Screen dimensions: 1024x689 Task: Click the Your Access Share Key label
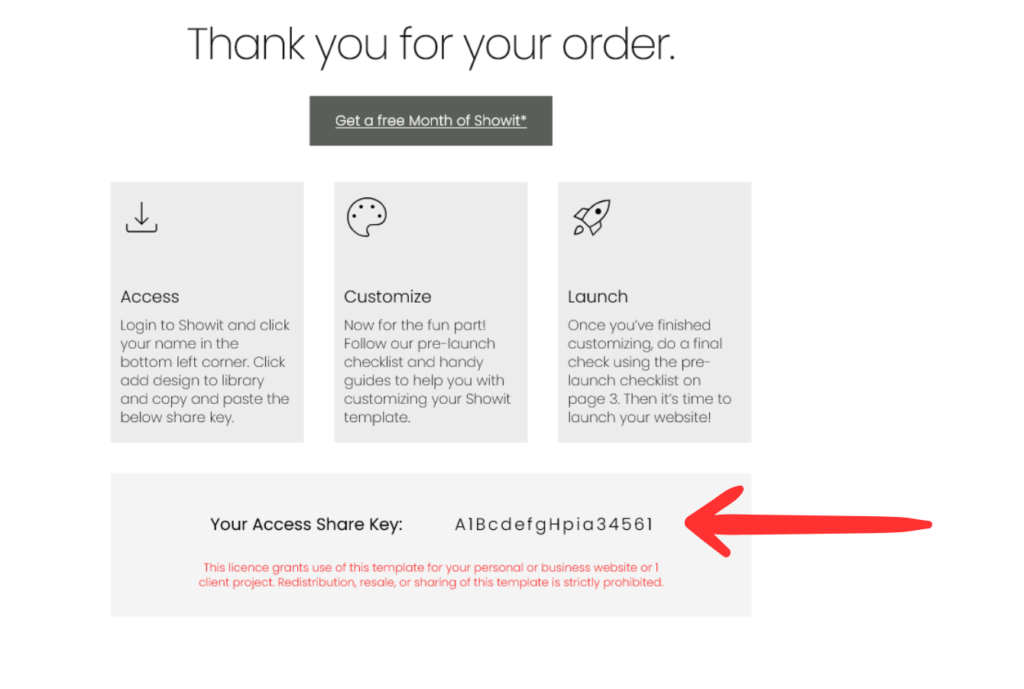[x=306, y=524]
